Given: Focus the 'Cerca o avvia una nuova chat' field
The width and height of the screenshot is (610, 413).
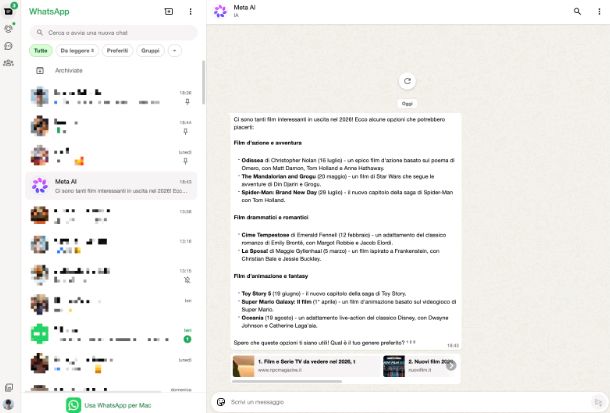Looking at the screenshot, I should (x=114, y=33).
